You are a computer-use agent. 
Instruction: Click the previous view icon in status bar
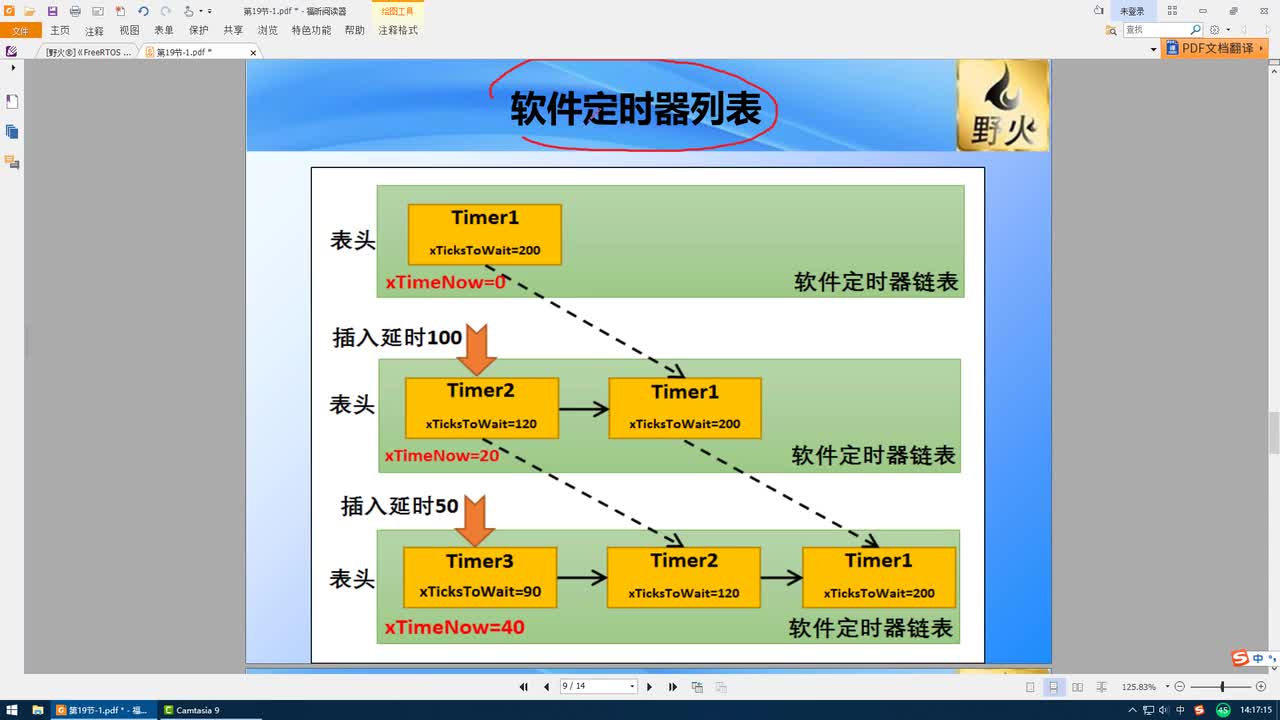click(697, 687)
